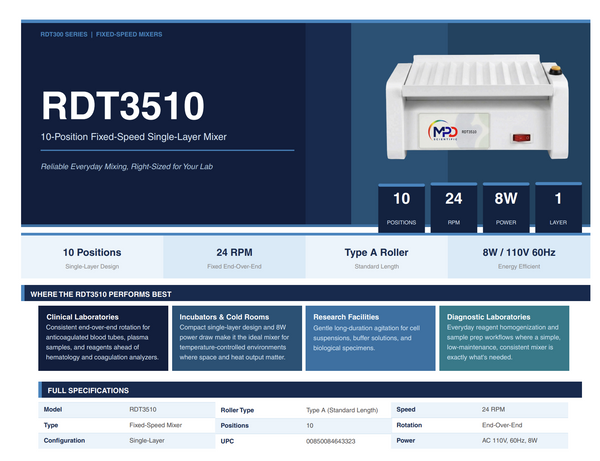Click the 'Diagnostic Laboratories' card

504,338
